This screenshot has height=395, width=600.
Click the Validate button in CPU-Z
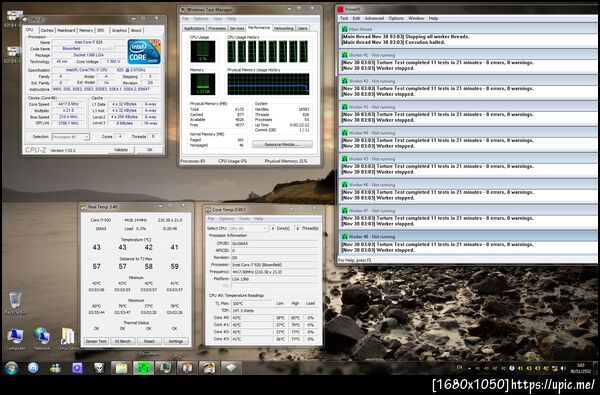(121, 150)
